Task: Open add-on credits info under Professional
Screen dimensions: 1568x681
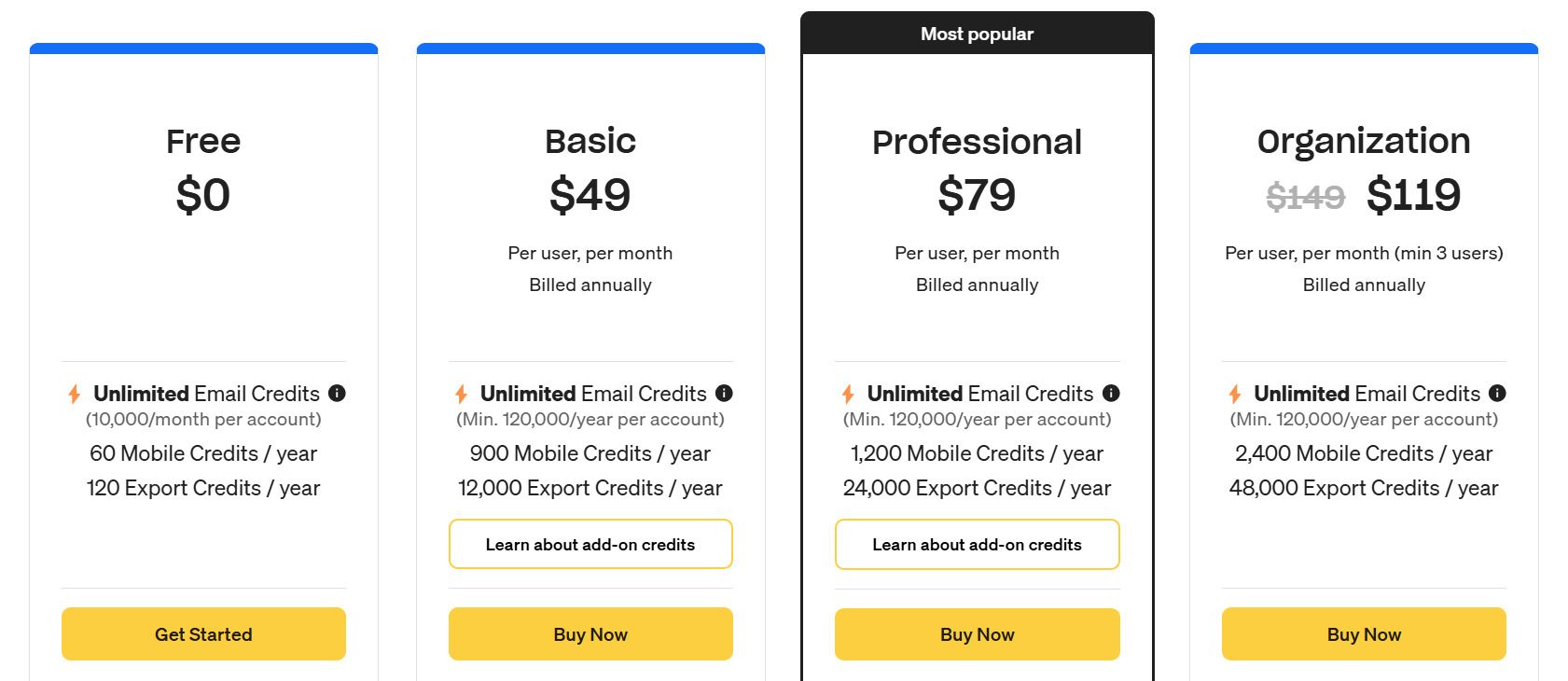Action: (977, 545)
